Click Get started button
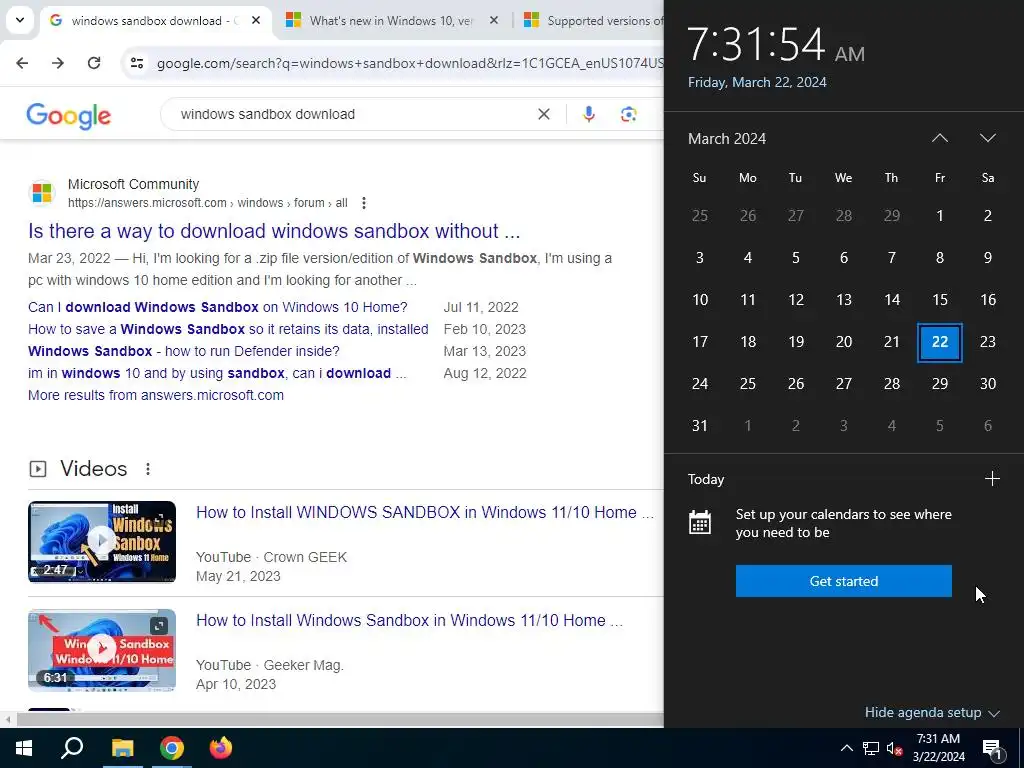 pos(844,581)
